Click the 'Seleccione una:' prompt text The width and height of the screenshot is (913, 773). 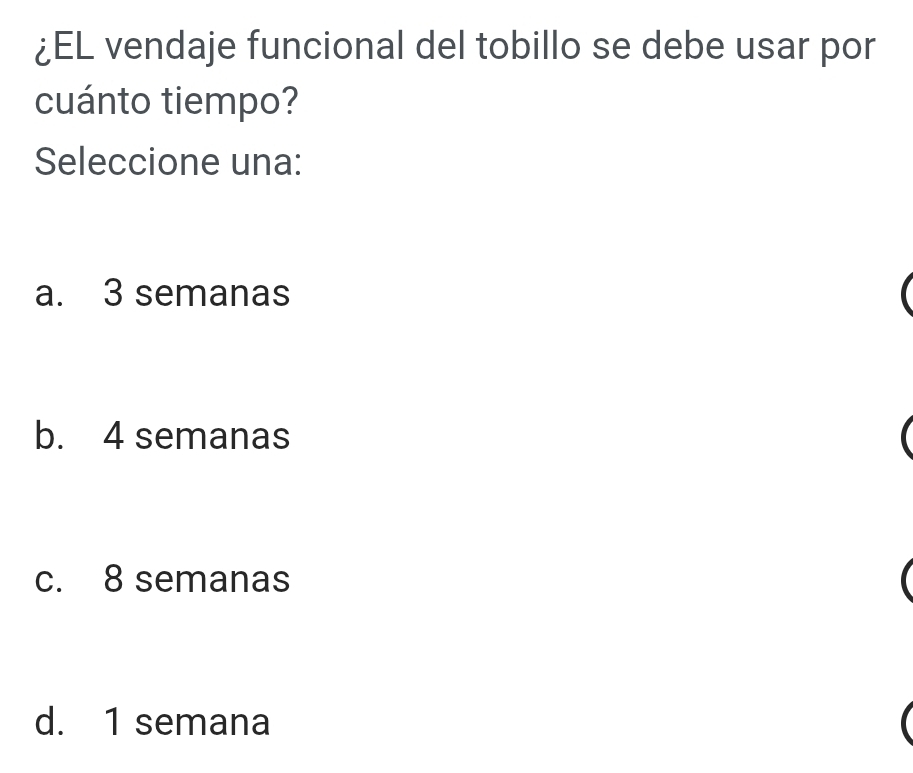click(x=169, y=161)
